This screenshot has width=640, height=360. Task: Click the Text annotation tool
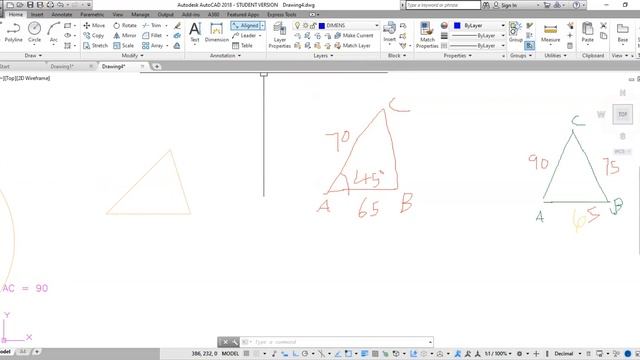(195, 33)
